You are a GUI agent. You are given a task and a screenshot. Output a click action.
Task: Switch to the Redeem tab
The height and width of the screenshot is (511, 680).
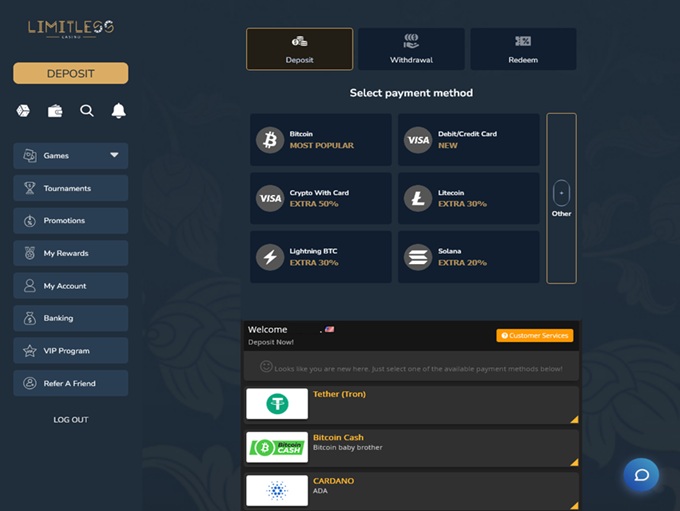tap(523, 49)
